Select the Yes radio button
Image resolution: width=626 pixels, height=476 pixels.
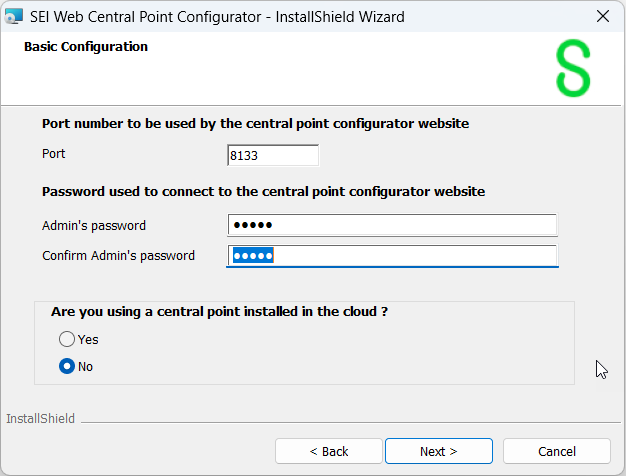click(67, 339)
